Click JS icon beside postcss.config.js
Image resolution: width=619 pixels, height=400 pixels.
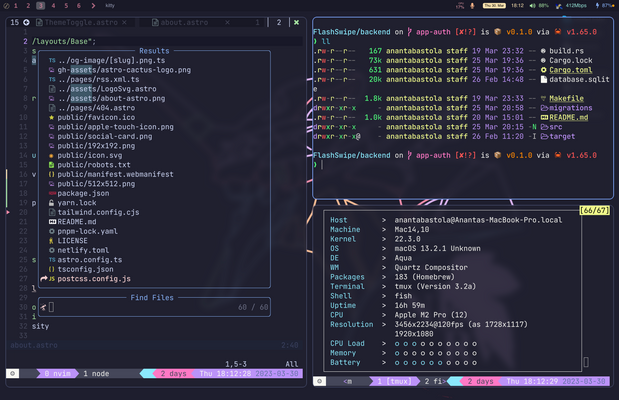pos(52,278)
